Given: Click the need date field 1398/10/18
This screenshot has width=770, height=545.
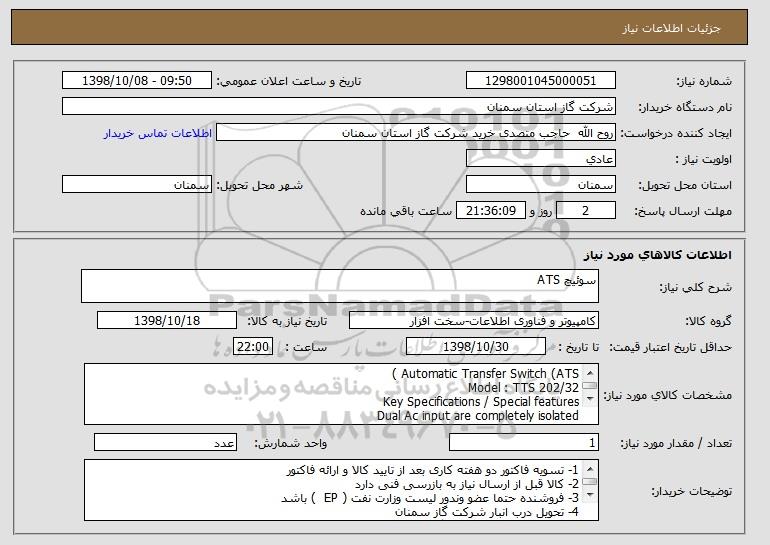Looking at the screenshot, I should pos(167,321).
